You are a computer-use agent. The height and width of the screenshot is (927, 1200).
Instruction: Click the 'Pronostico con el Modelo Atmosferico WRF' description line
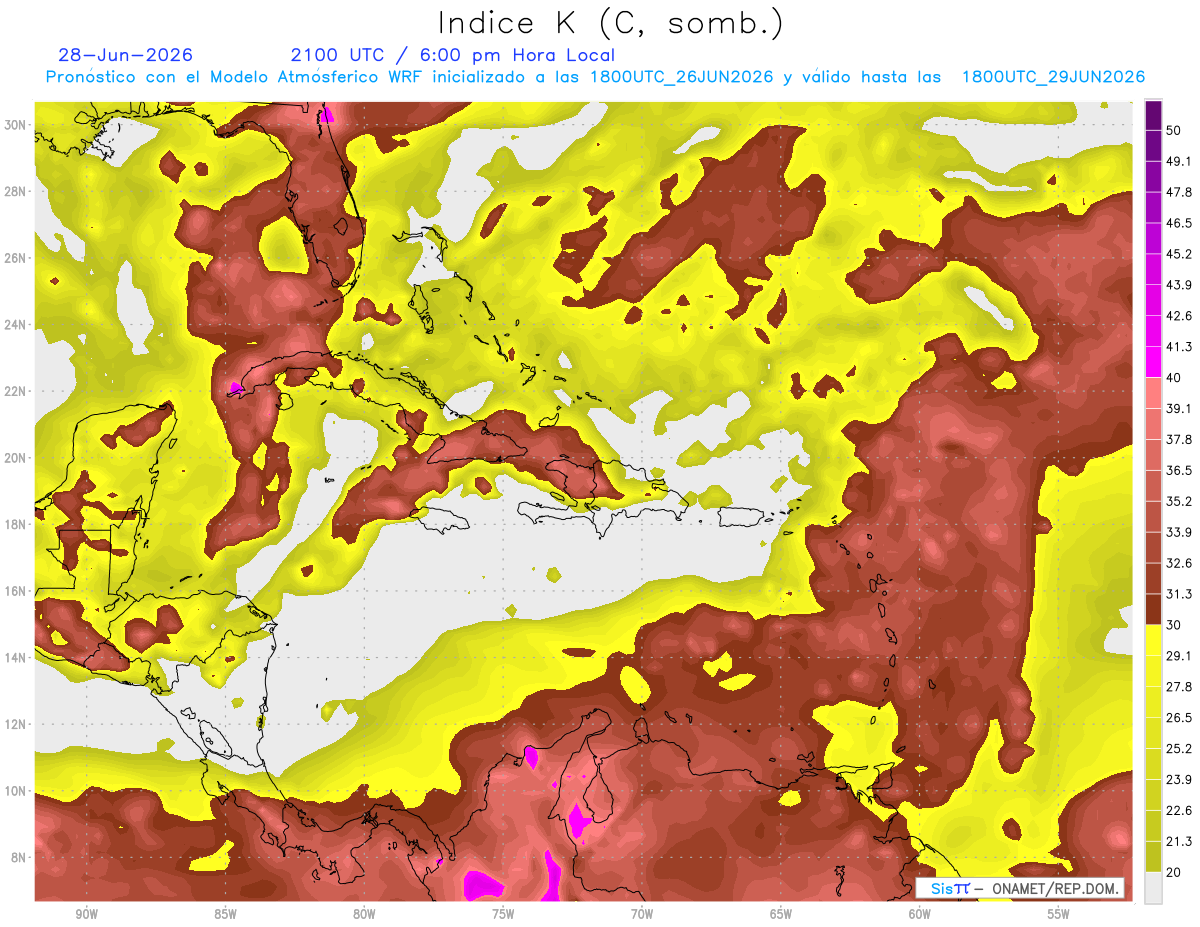point(596,77)
